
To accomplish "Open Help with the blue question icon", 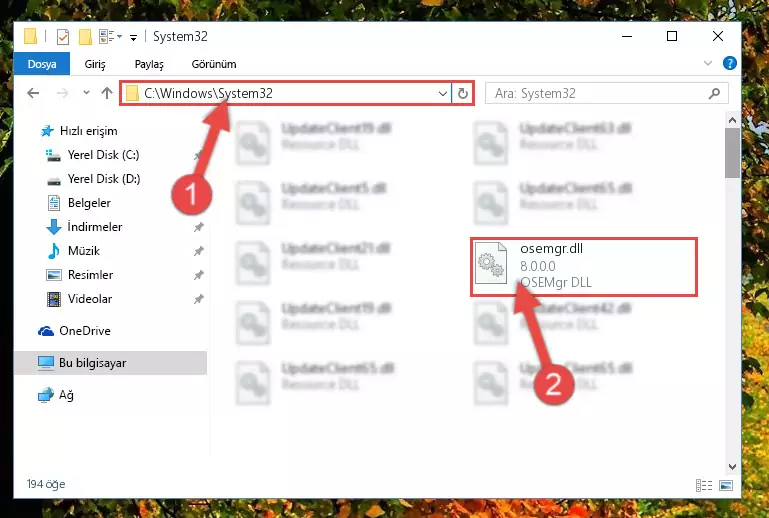I will 729,63.
